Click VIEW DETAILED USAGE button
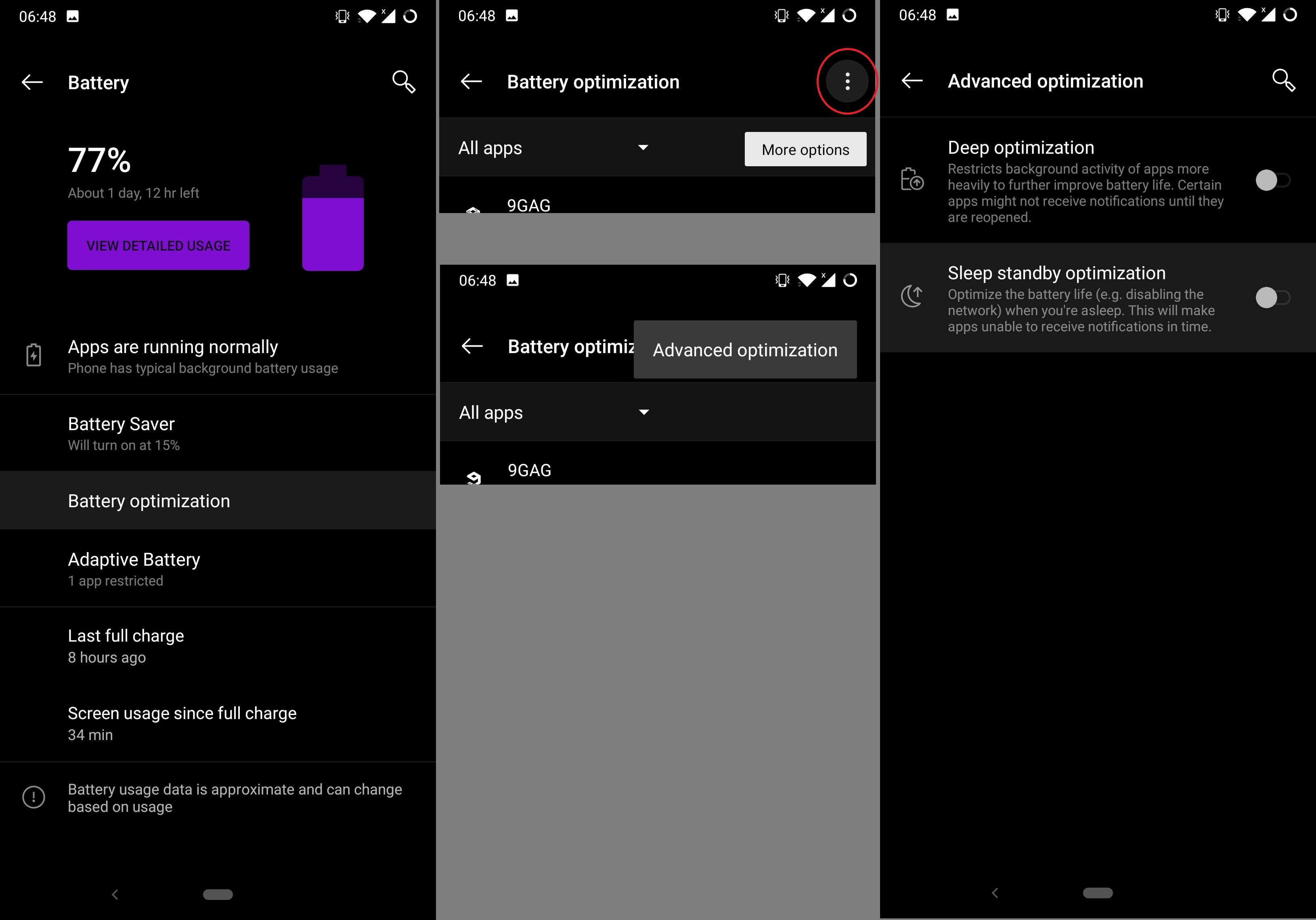The image size is (1316, 920). (159, 245)
